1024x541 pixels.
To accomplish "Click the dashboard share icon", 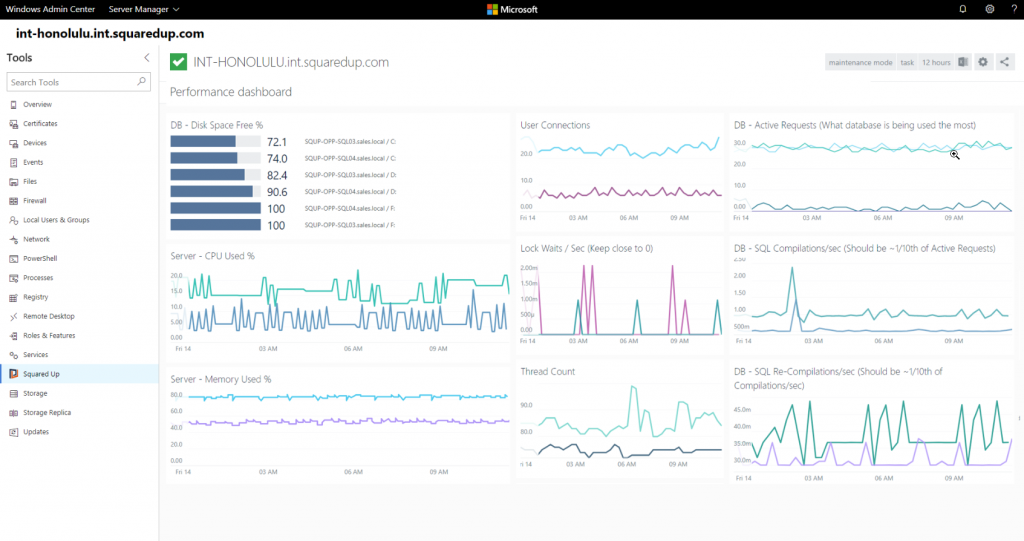I will point(1004,62).
